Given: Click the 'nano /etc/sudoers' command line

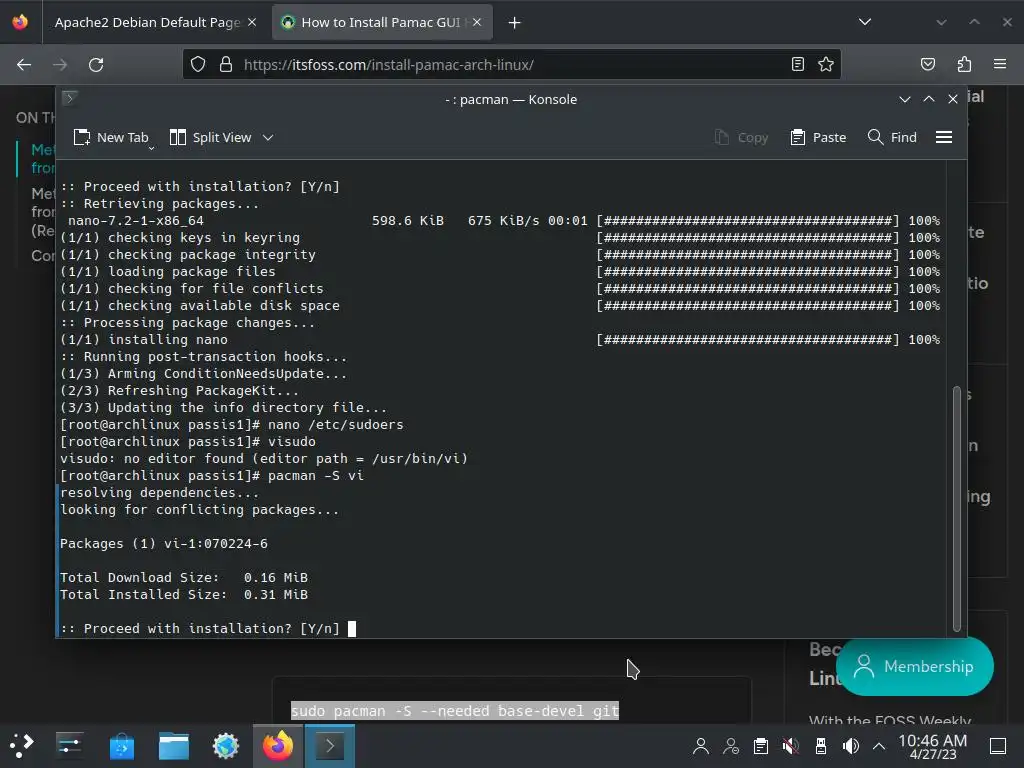Looking at the screenshot, I should click(232, 424).
